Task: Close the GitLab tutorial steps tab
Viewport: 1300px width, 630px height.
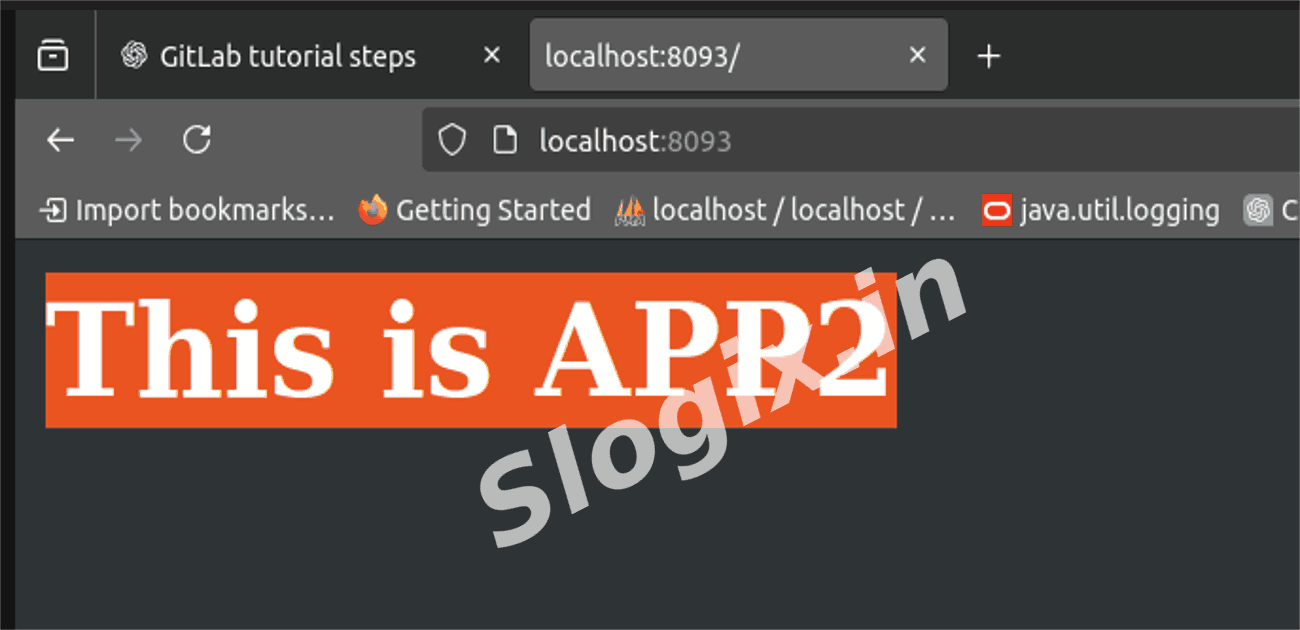Action: tap(491, 56)
